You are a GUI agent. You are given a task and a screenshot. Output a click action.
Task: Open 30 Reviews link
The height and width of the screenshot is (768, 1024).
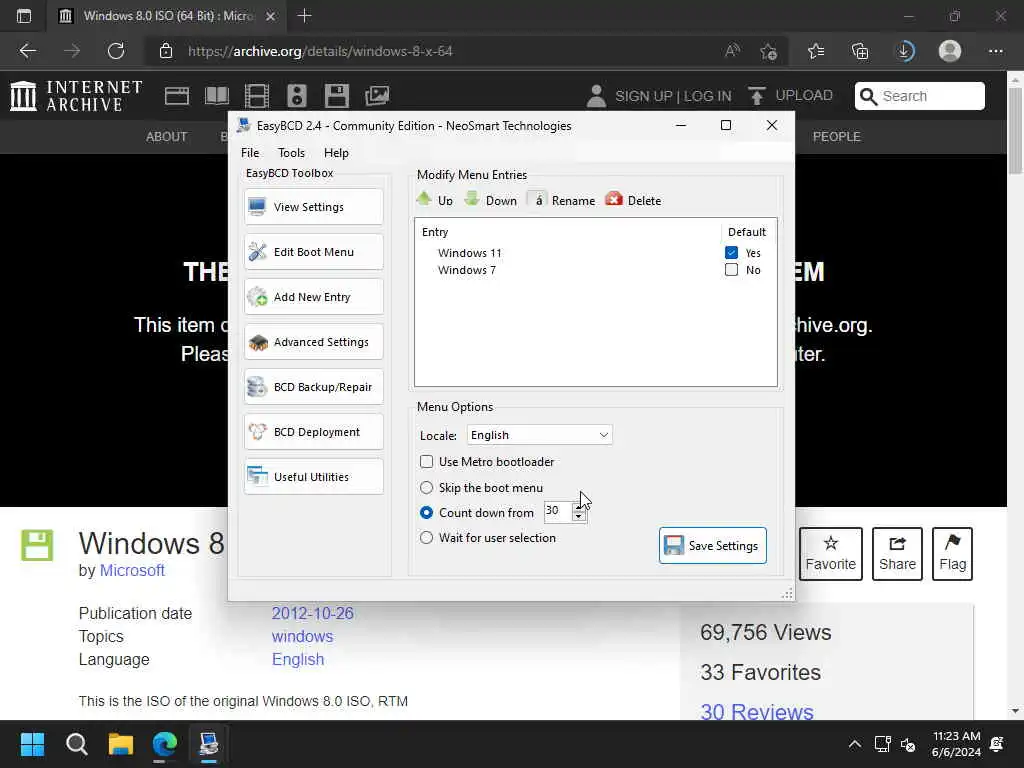(757, 711)
